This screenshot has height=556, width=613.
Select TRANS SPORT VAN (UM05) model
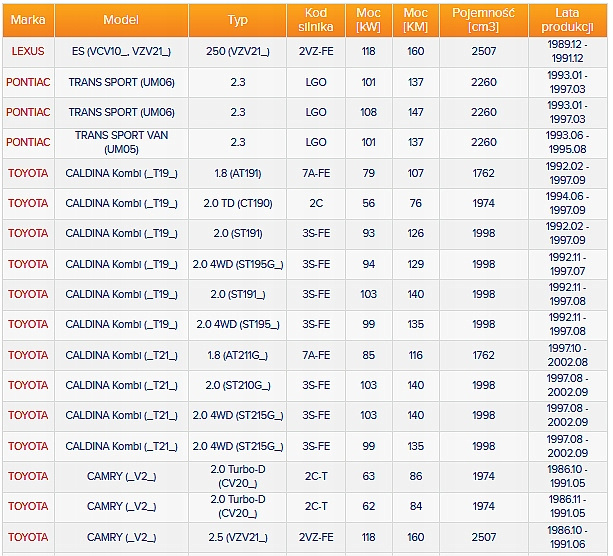point(121,142)
